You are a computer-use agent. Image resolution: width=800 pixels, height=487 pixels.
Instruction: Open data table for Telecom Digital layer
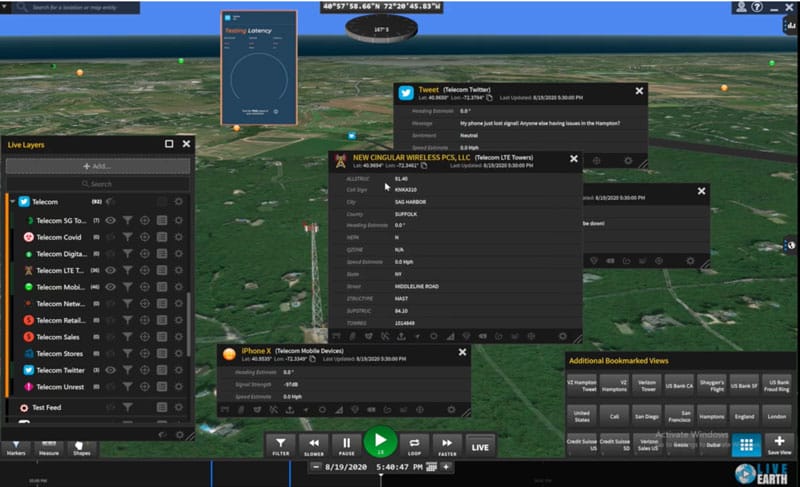[162, 253]
